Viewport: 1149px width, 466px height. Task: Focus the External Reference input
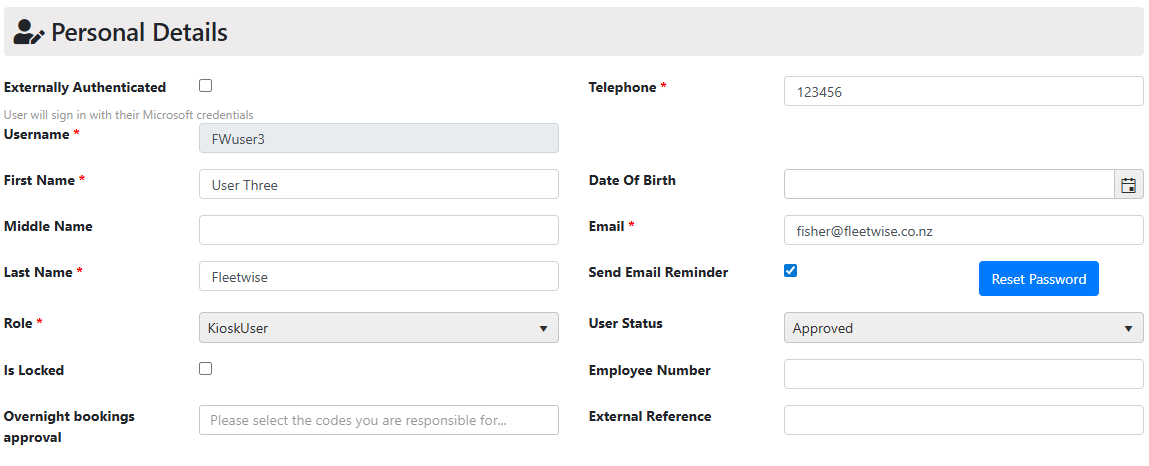(x=964, y=420)
